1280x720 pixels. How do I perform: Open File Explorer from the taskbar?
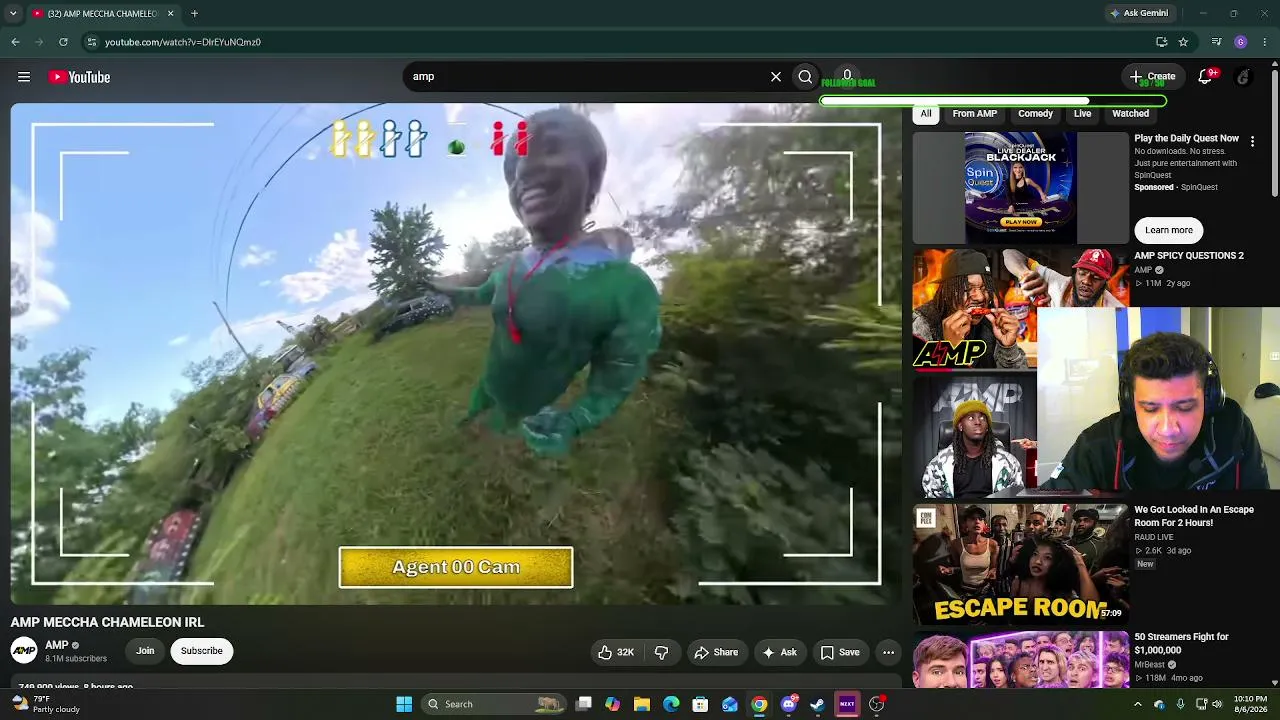coord(642,704)
